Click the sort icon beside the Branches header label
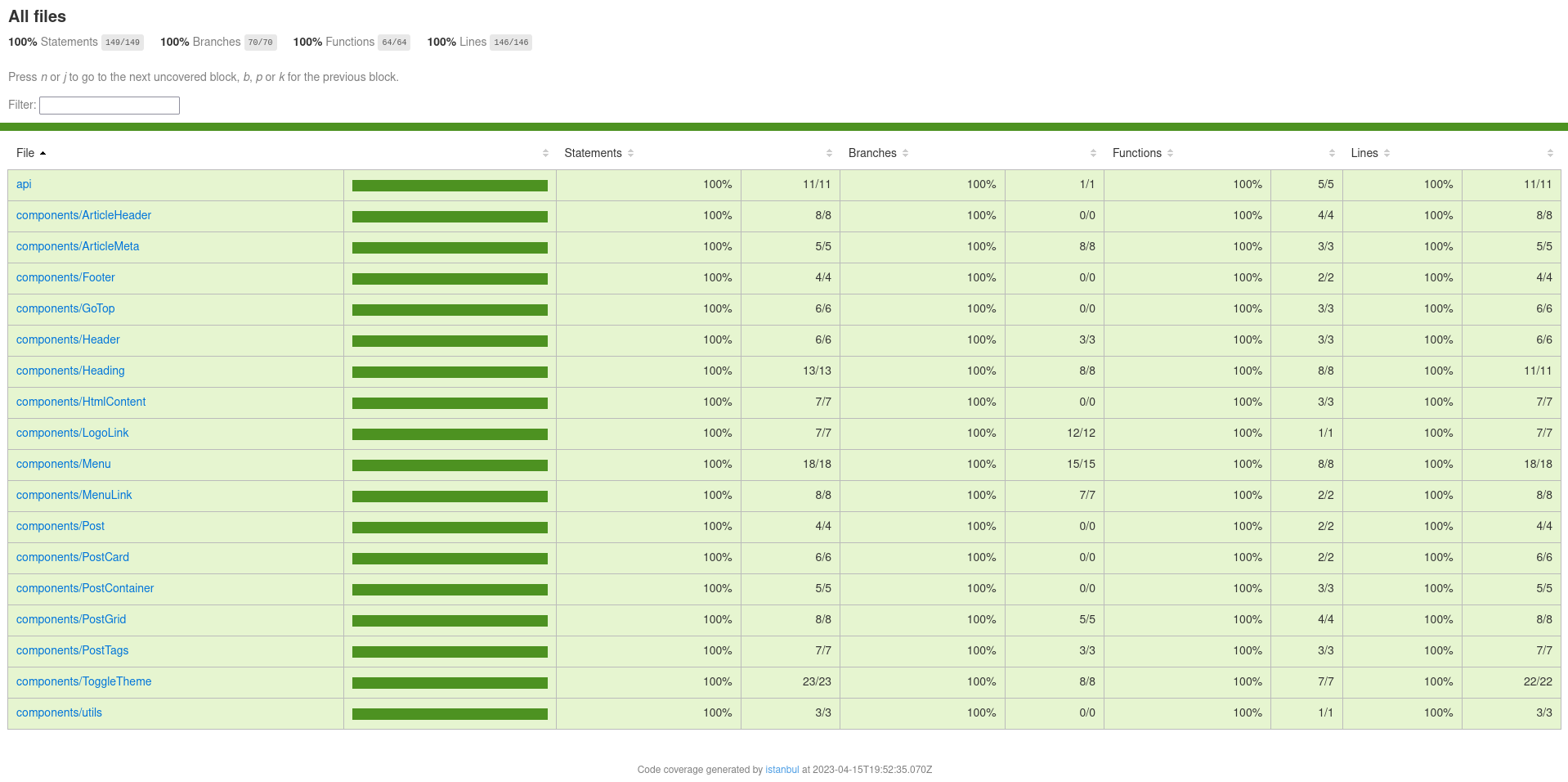This screenshot has height=782, width=1568. pos(906,153)
